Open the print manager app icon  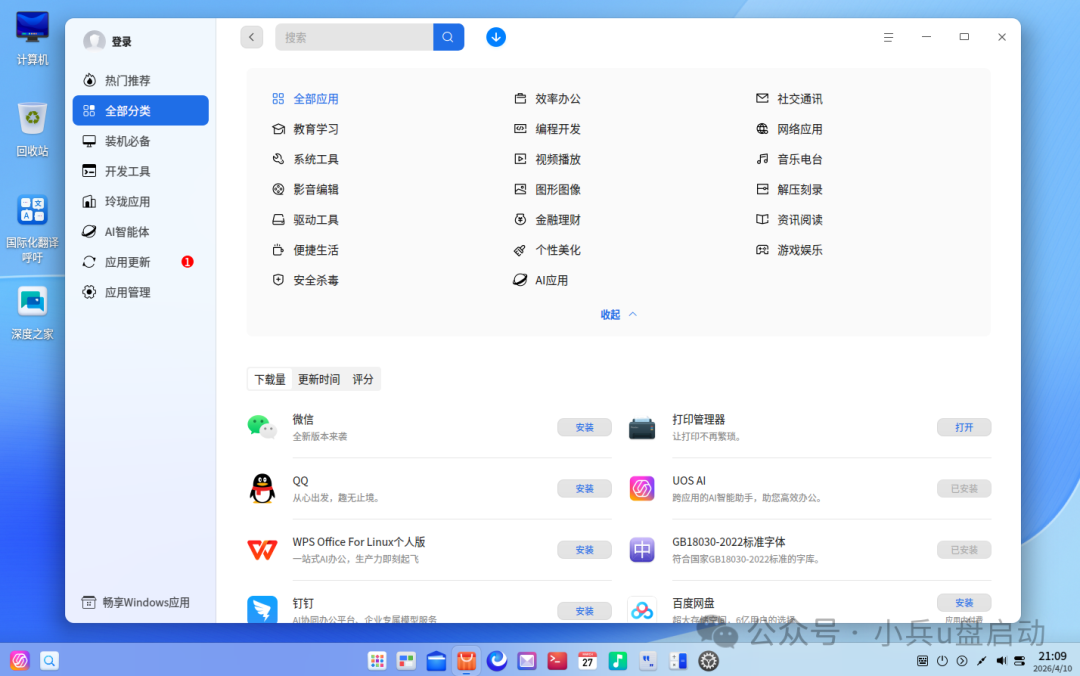pyautogui.click(x=642, y=428)
